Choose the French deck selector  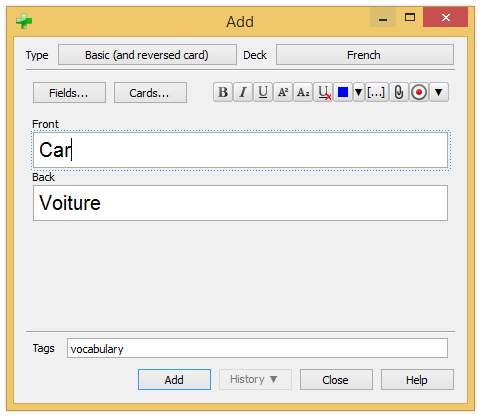pos(365,55)
